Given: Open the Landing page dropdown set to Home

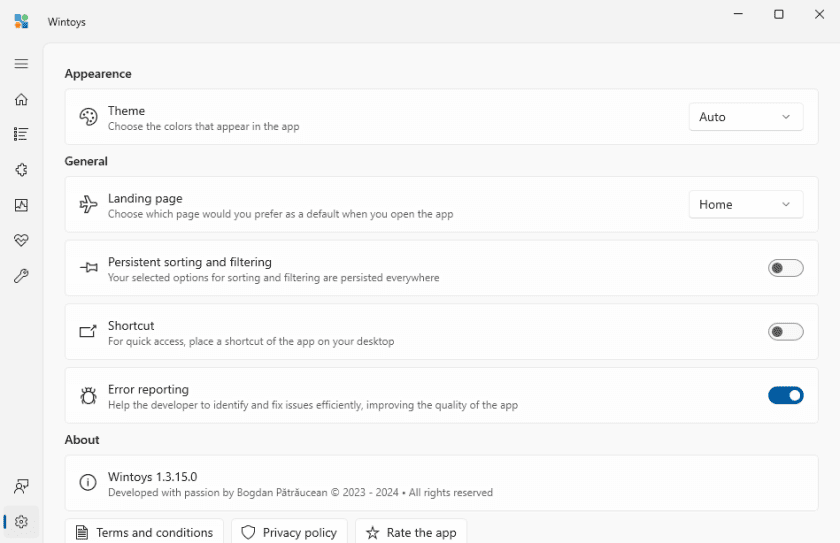Looking at the screenshot, I should [x=746, y=204].
